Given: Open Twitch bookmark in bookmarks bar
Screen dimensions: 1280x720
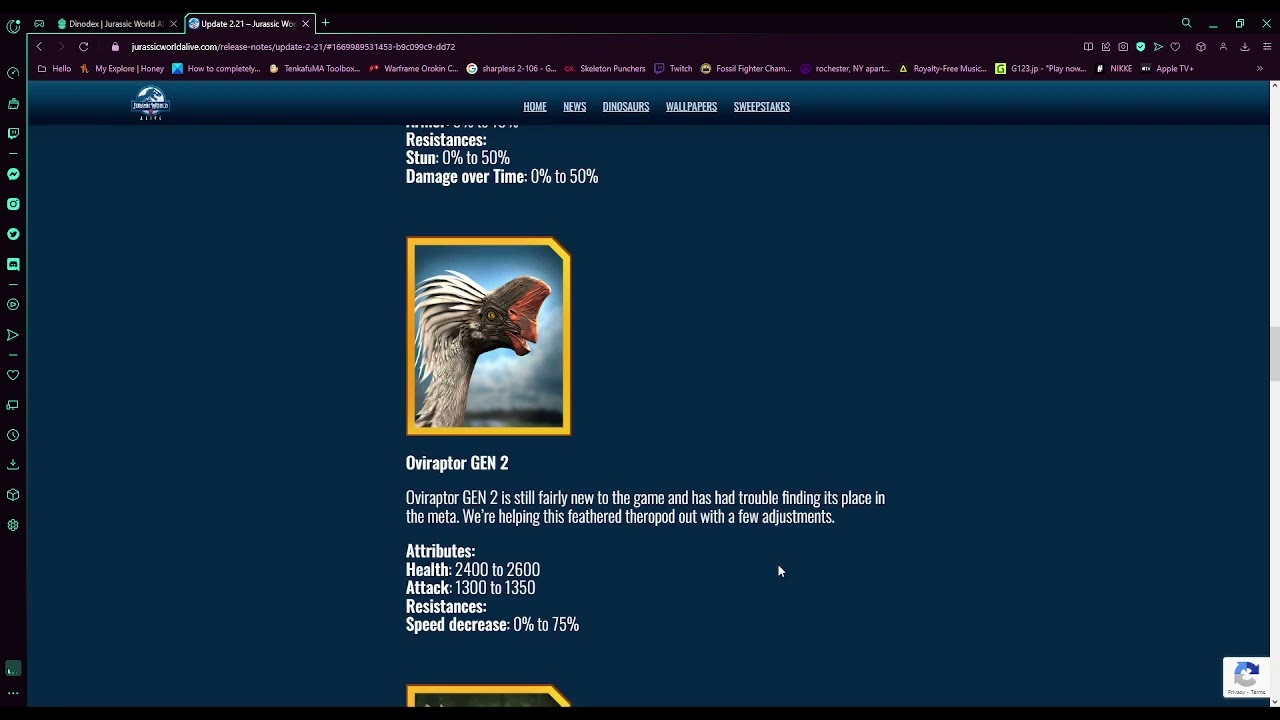Looking at the screenshot, I should pos(673,69).
